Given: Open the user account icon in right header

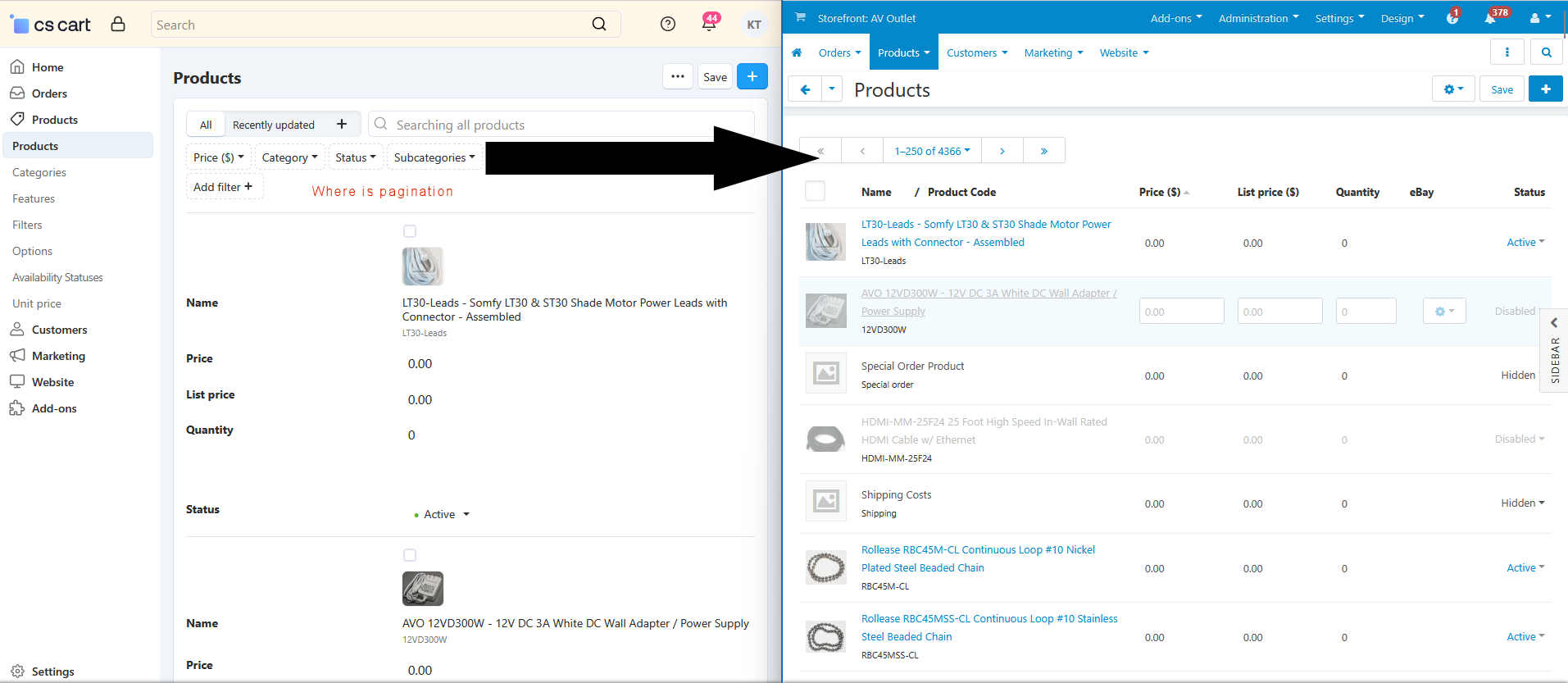Looking at the screenshot, I should [1539, 17].
